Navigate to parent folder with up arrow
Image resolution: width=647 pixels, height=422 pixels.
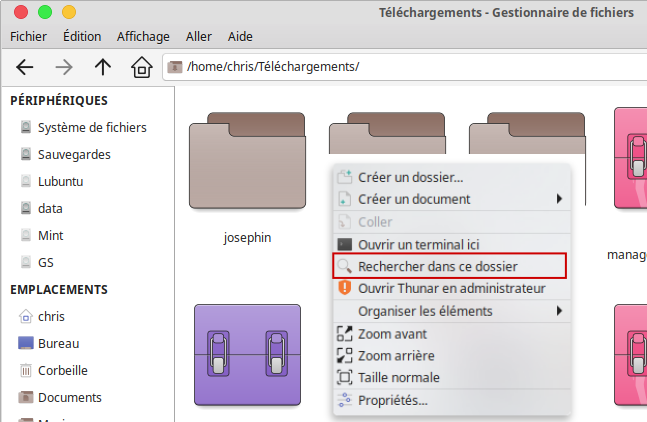coord(103,67)
